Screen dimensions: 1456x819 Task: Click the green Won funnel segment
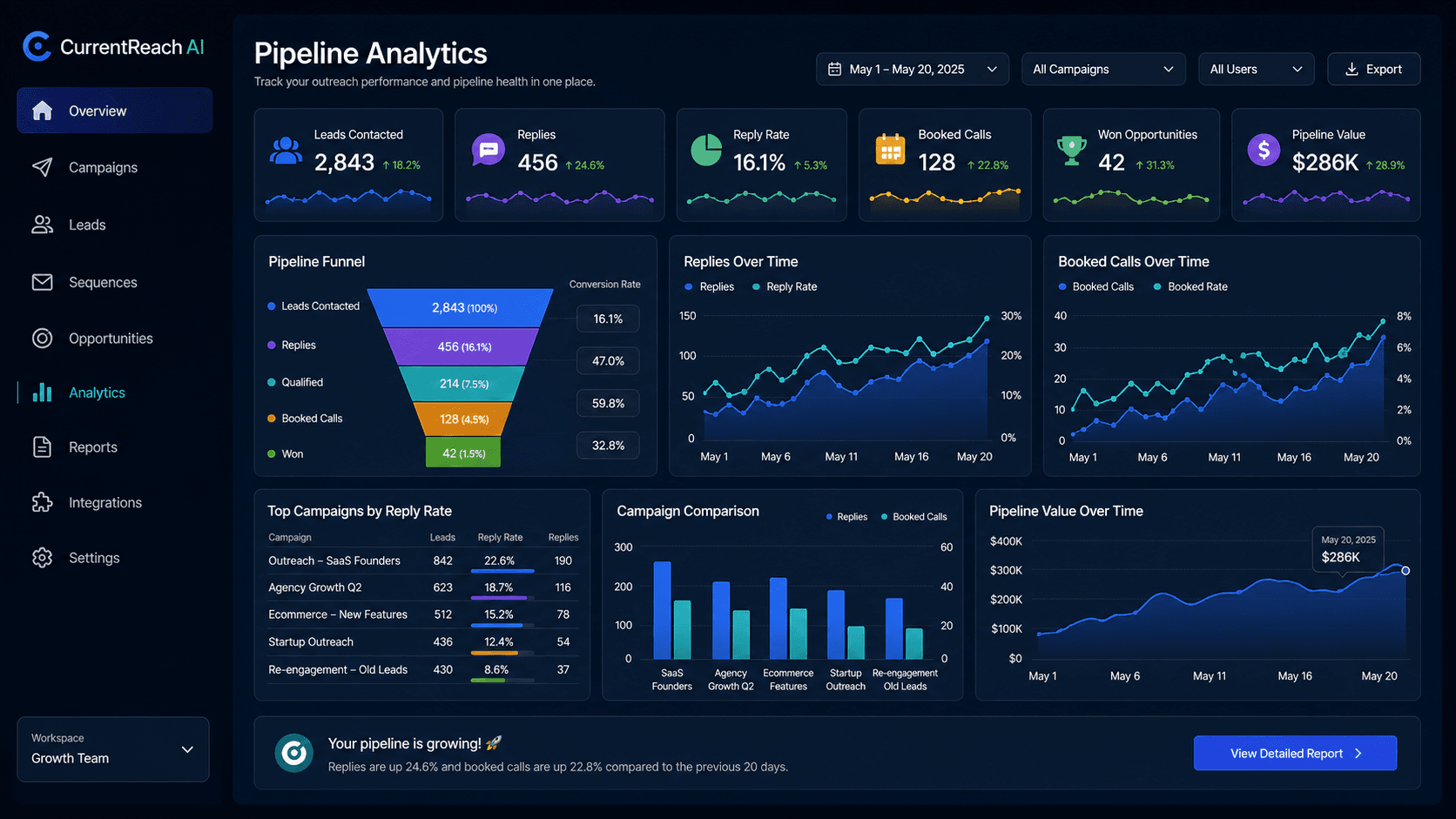(462, 453)
